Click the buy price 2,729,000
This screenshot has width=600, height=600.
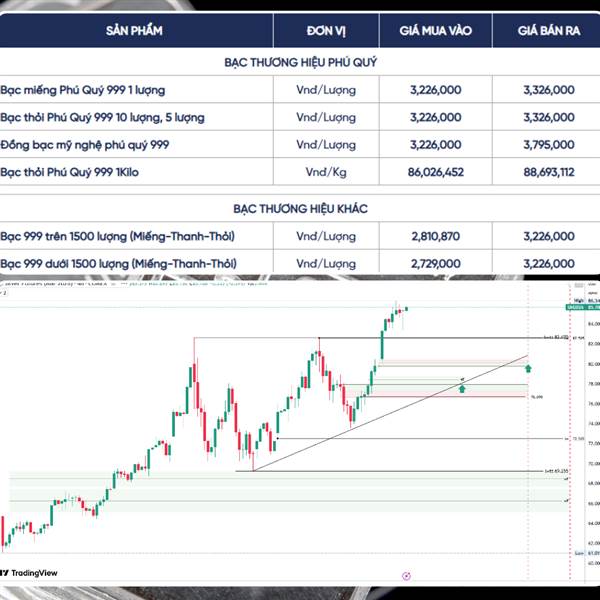pos(435,263)
